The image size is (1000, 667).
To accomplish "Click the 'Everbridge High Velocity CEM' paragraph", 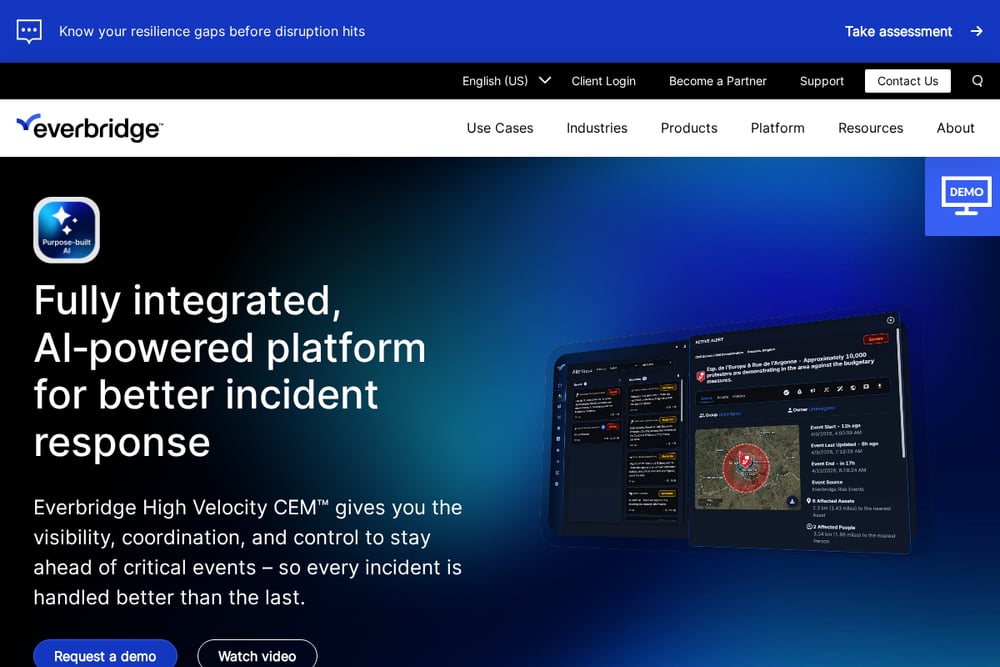I will 247,552.
